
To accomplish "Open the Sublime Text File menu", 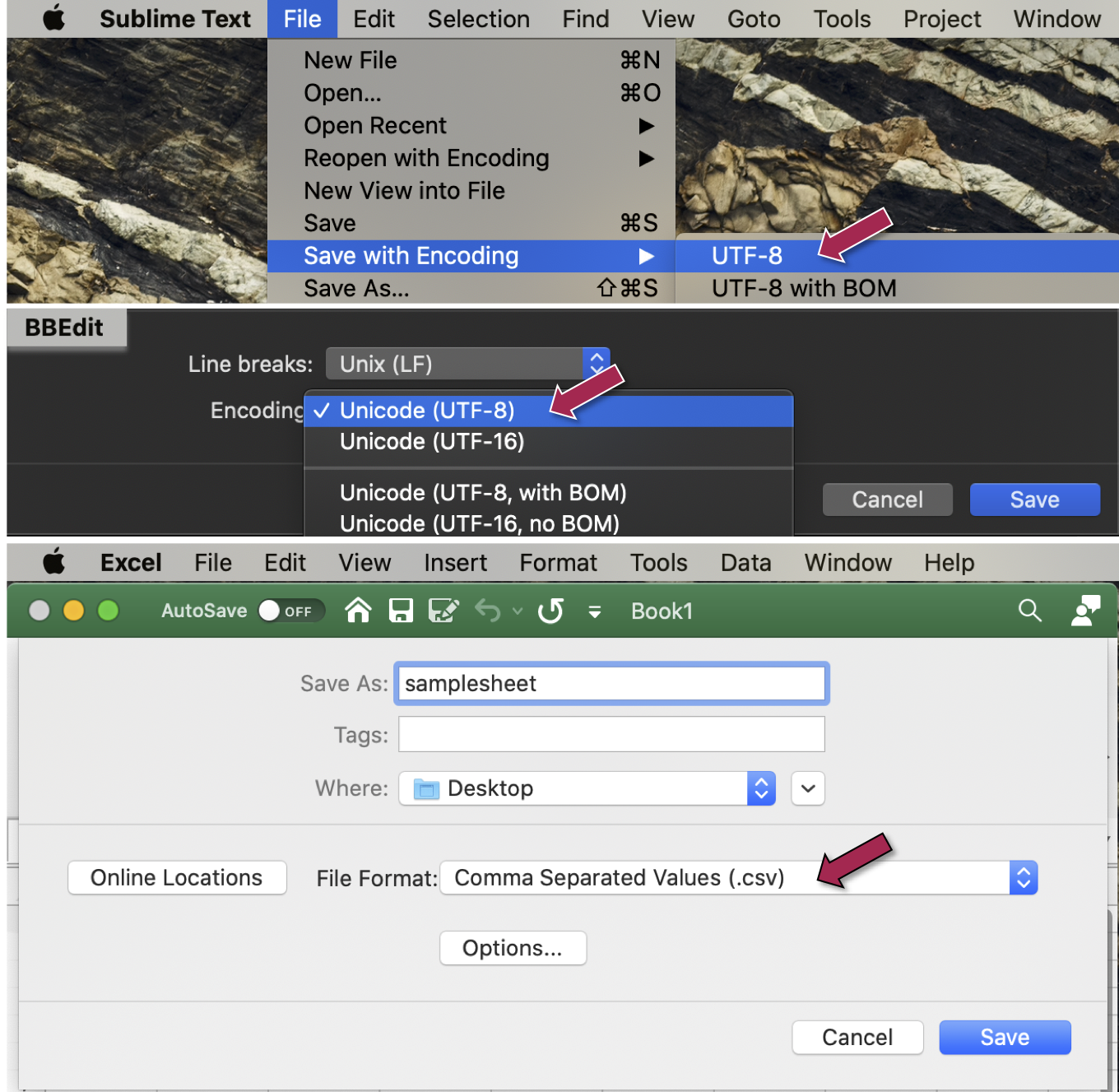I will coord(302,19).
